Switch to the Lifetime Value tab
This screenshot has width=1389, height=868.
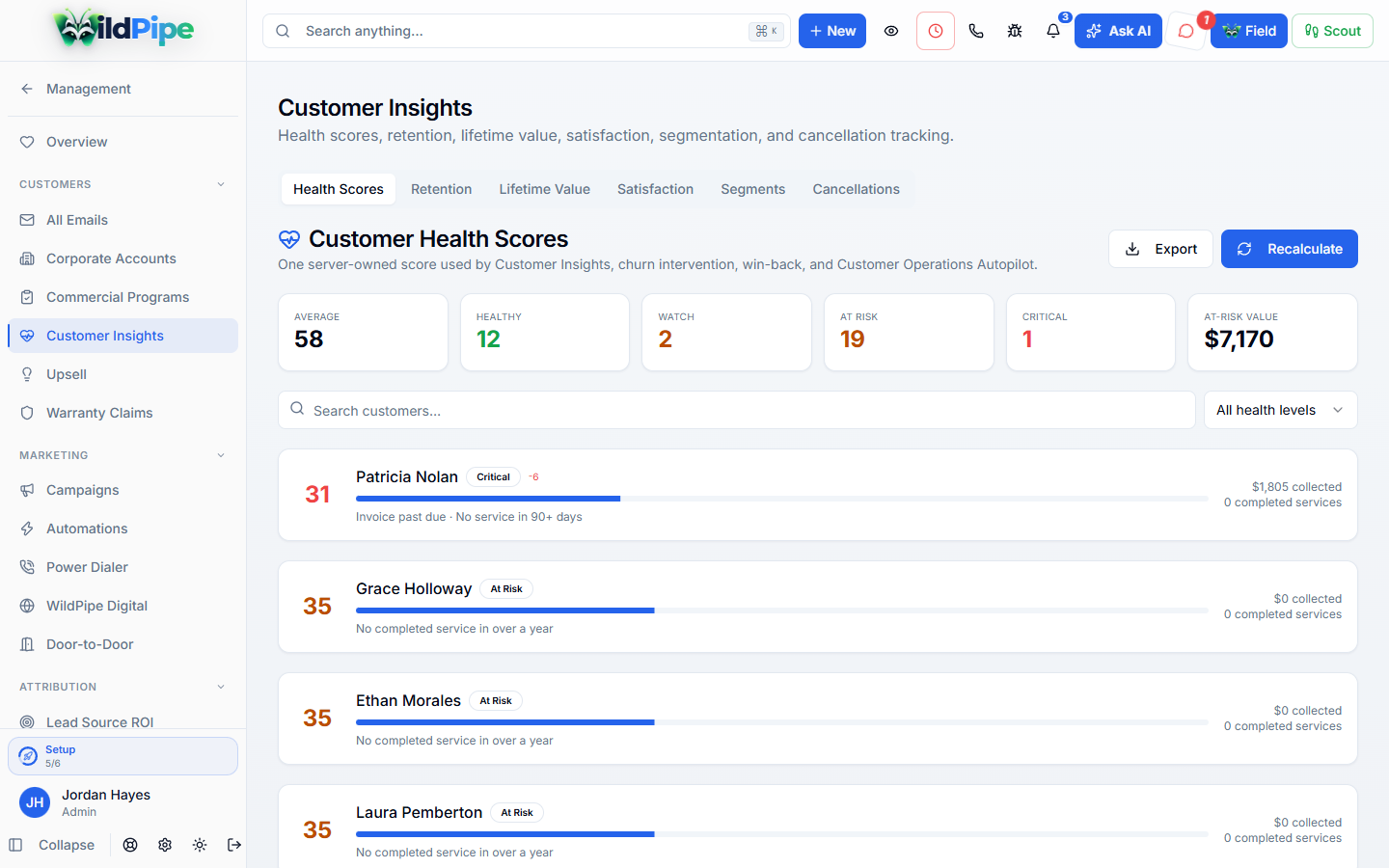tap(544, 189)
